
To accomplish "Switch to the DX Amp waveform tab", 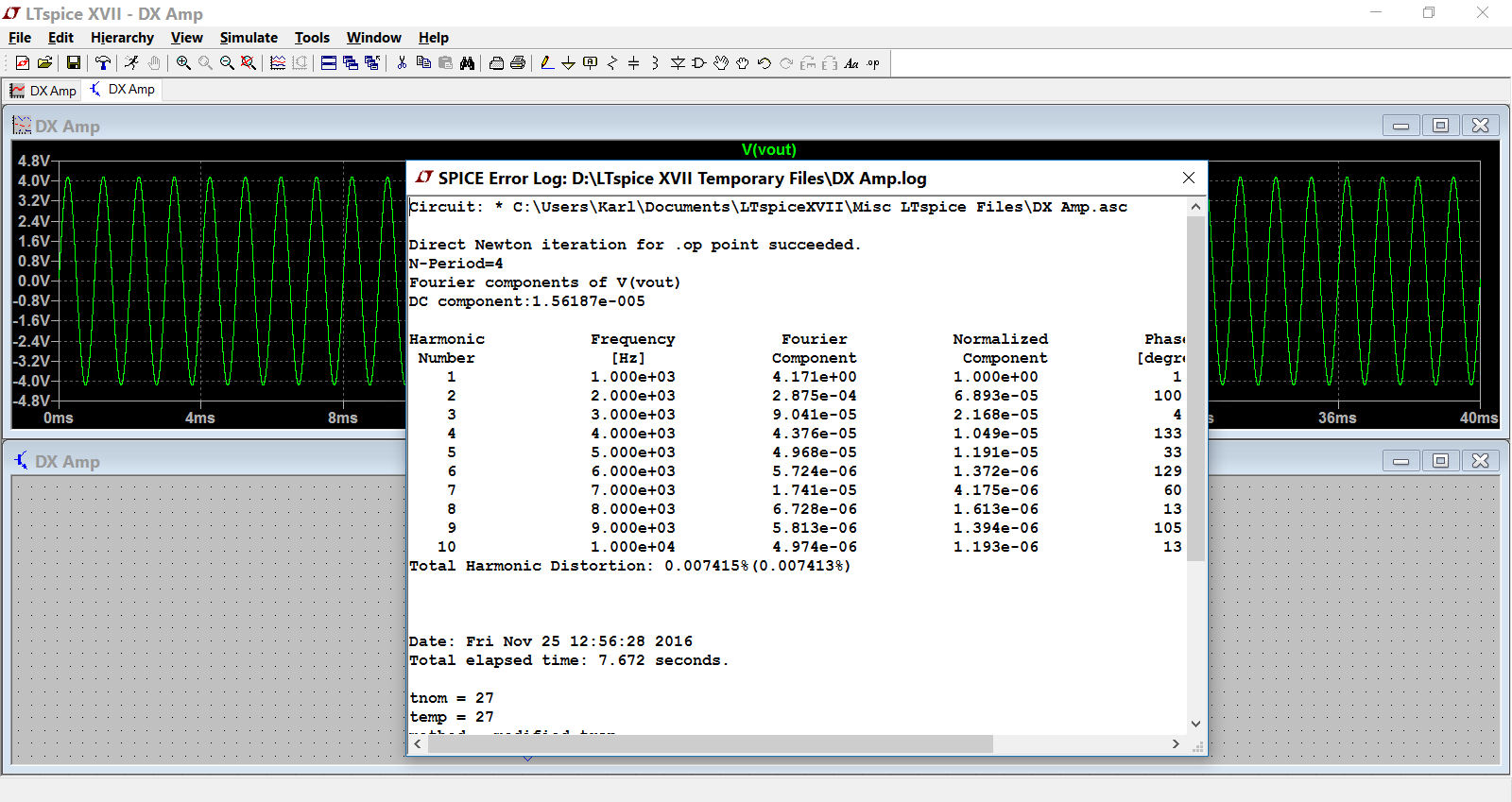I will (x=43, y=91).
